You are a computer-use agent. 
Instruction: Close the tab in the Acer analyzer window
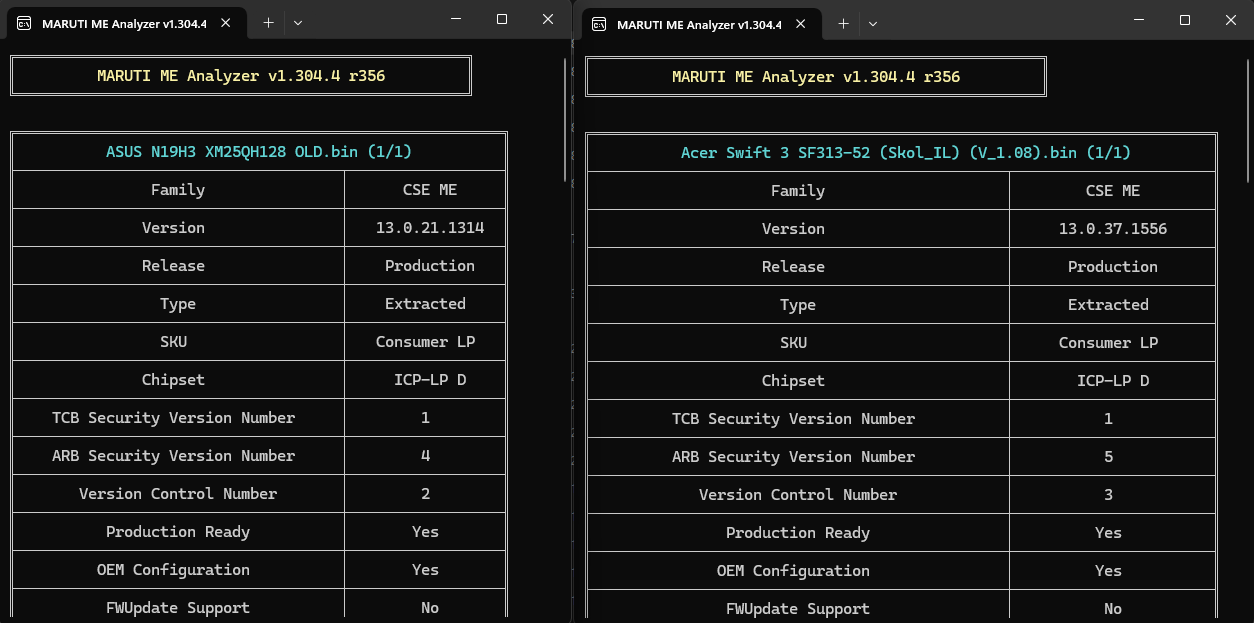click(x=802, y=24)
